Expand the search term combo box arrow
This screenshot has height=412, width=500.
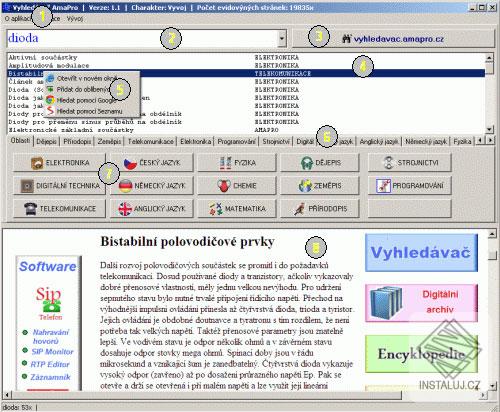[x=282, y=39]
